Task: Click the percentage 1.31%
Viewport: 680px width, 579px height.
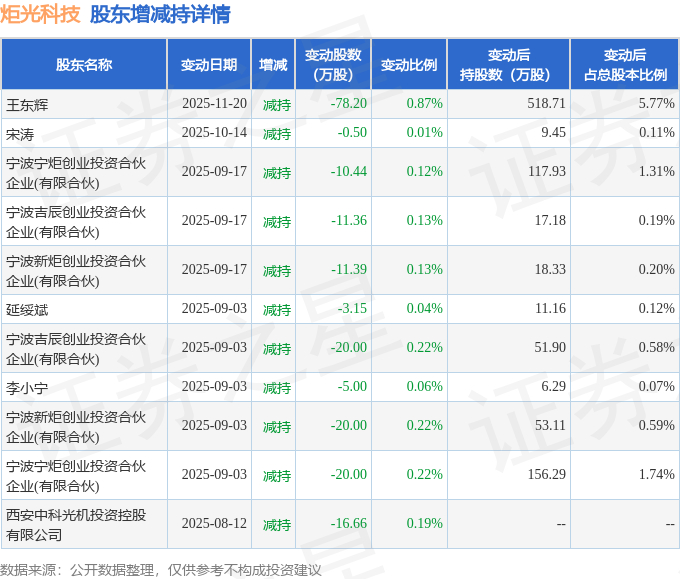Action: (x=656, y=171)
